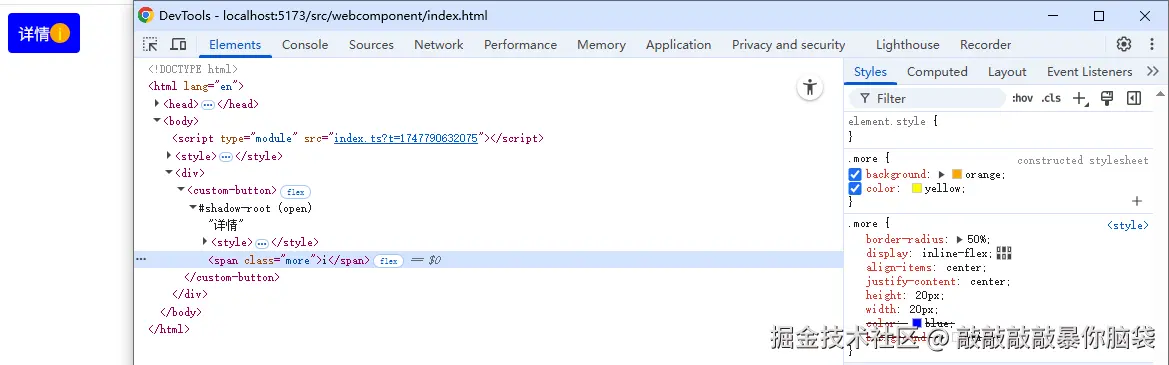Collapse the #shadow-root node
The image size is (1169, 365).
pos(192,208)
